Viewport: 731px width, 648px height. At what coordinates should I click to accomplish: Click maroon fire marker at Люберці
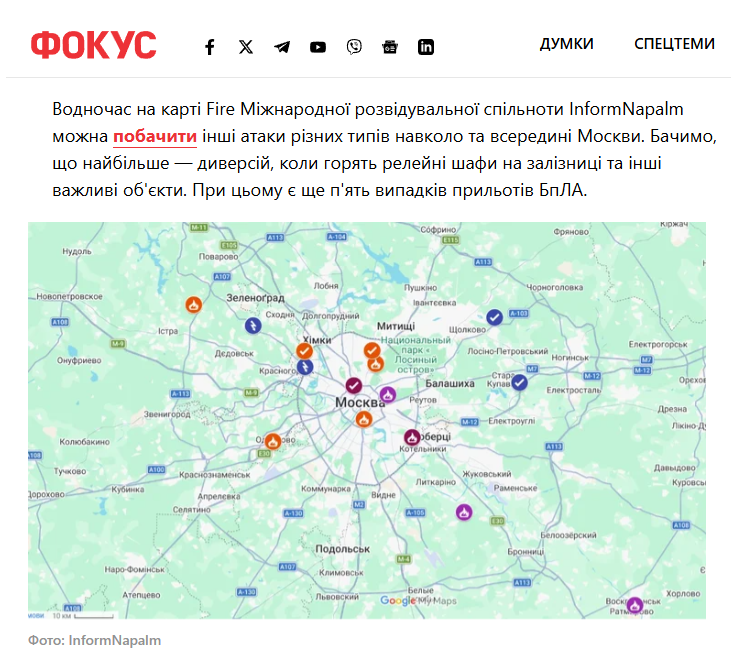(412, 437)
